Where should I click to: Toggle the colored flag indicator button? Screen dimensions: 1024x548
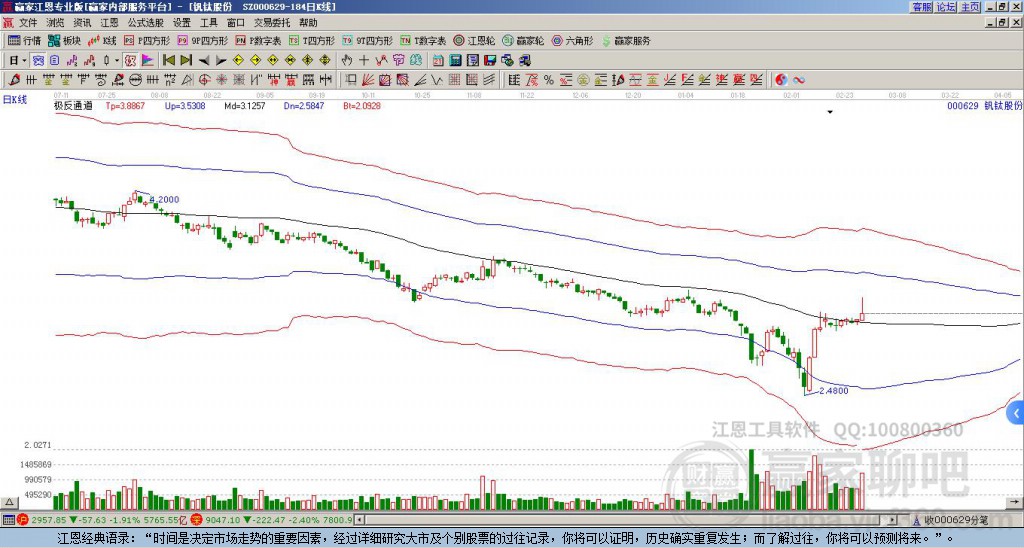(x=148, y=61)
